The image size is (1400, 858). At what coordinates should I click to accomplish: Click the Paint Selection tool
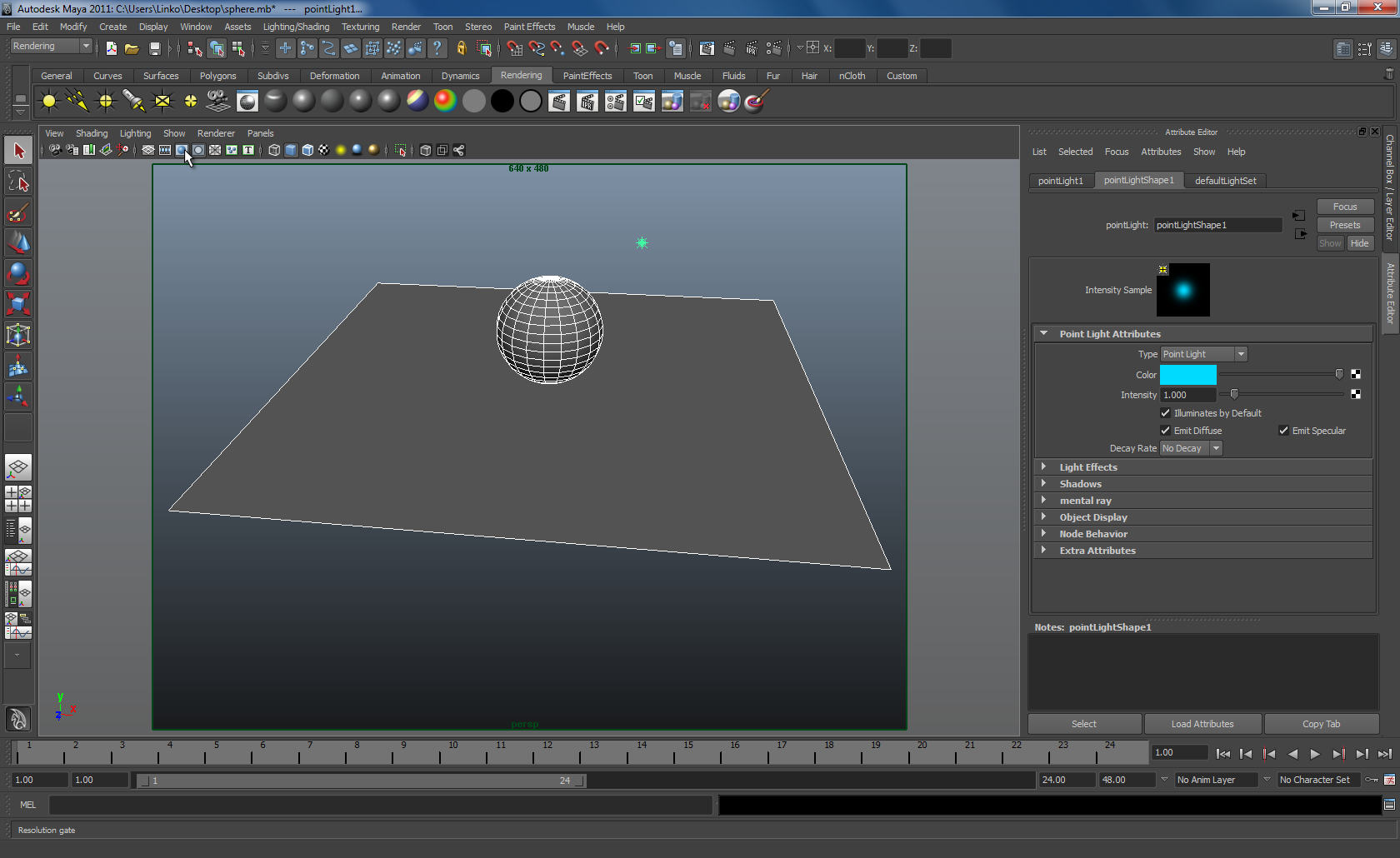click(18, 212)
